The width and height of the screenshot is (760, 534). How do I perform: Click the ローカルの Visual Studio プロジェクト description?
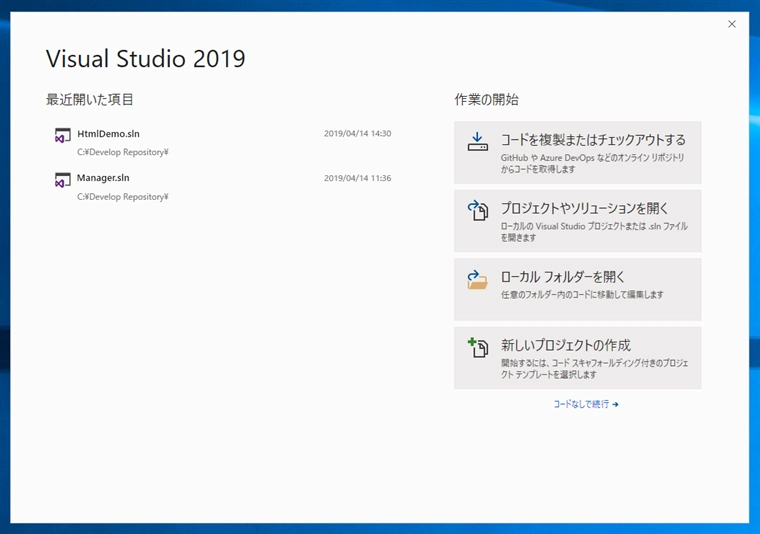click(x=594, y=232)
